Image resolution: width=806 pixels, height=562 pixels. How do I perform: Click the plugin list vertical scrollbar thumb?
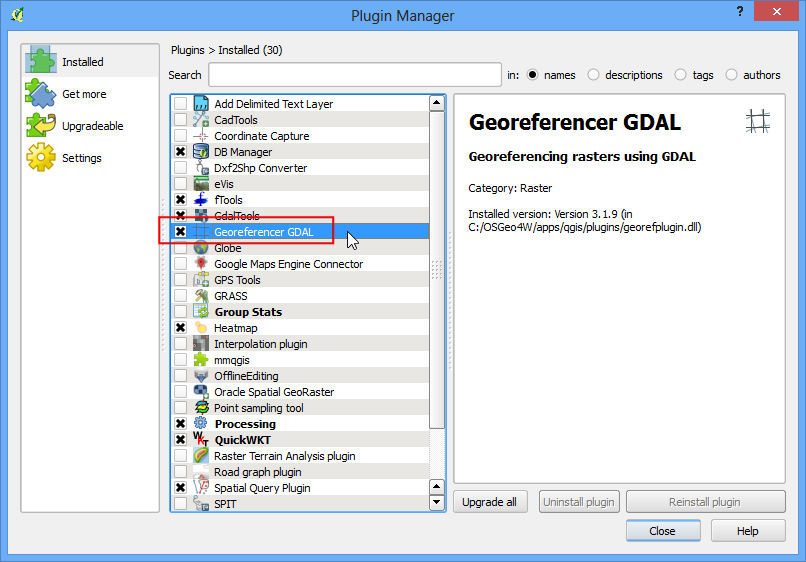pos(436,269)
